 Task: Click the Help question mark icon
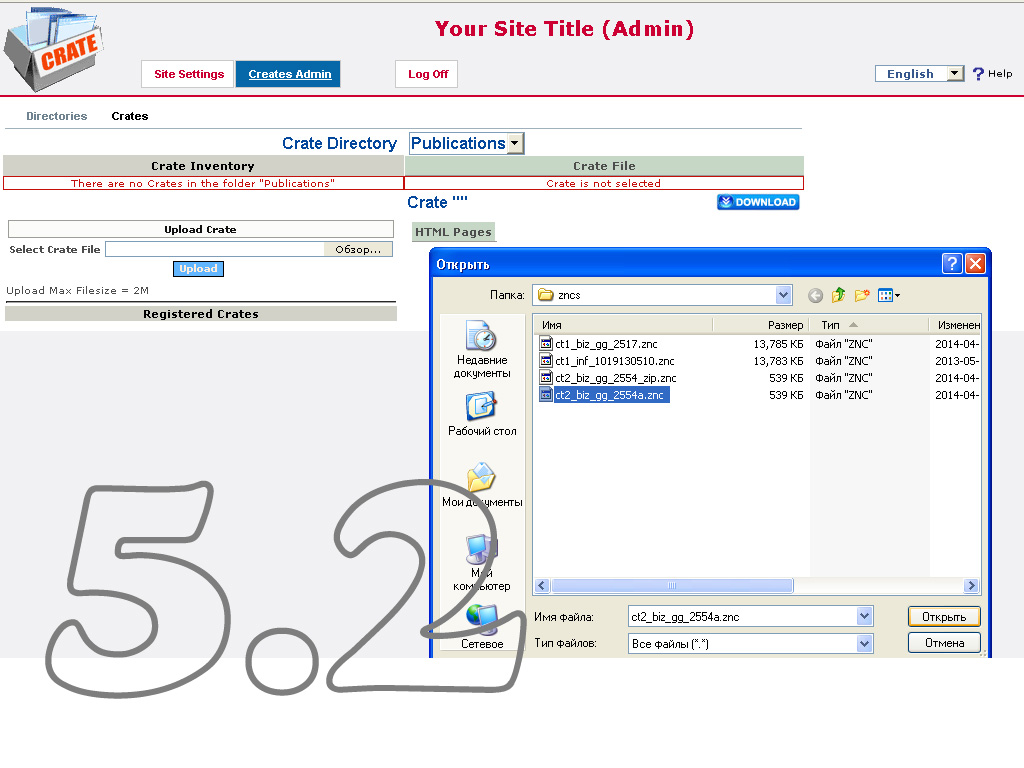tap(978, 74)
